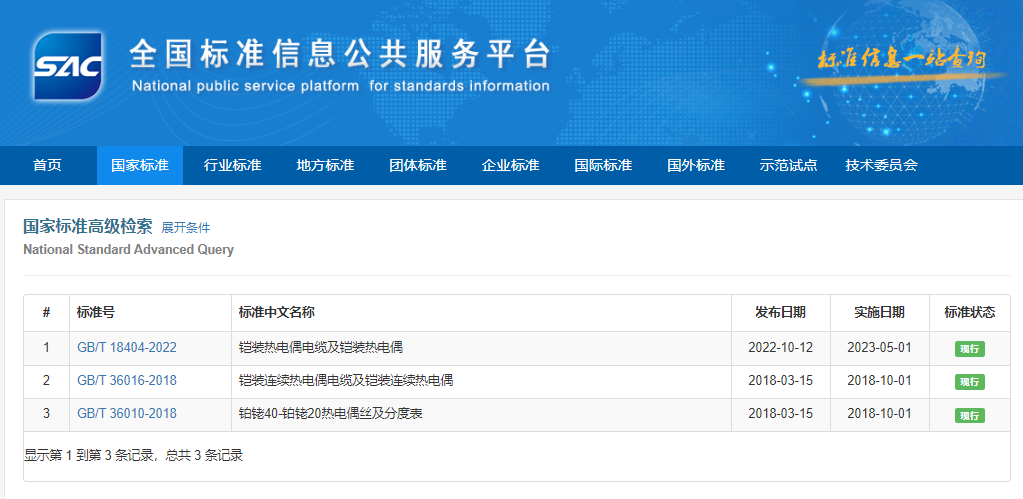Click the 现行 status badge in row 2
Viewport: 1023px width, 499px height.
[x=969, y=382]
